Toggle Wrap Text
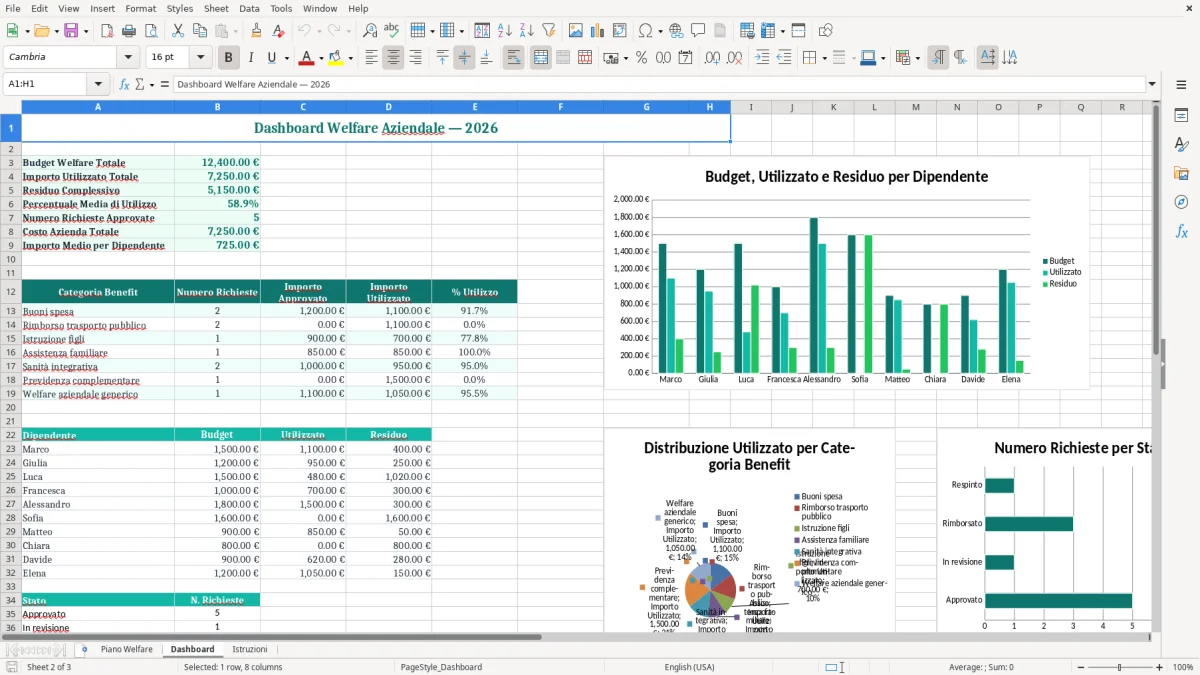Screen dimensions: 1200x675 [513, 58]
